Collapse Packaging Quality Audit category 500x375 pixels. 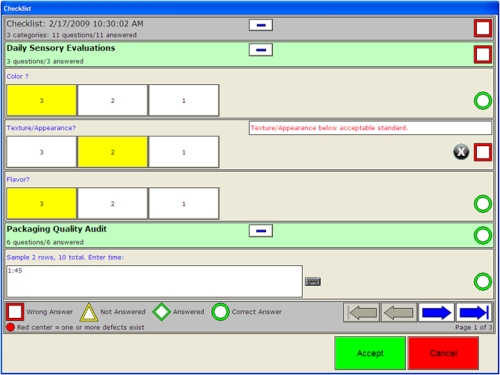(261, 231)
